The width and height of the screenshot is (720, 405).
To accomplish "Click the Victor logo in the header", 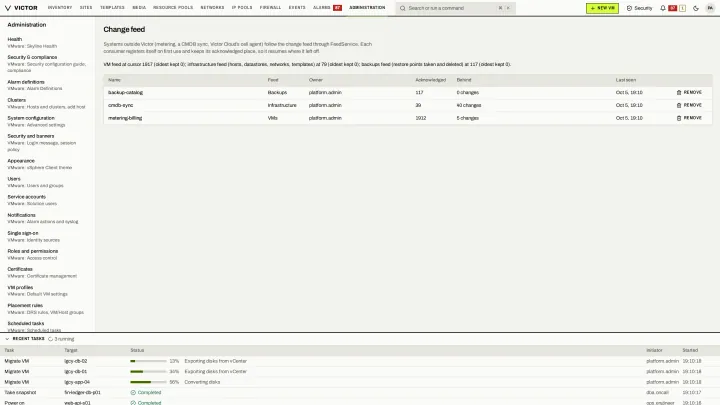I will [21, 8].
